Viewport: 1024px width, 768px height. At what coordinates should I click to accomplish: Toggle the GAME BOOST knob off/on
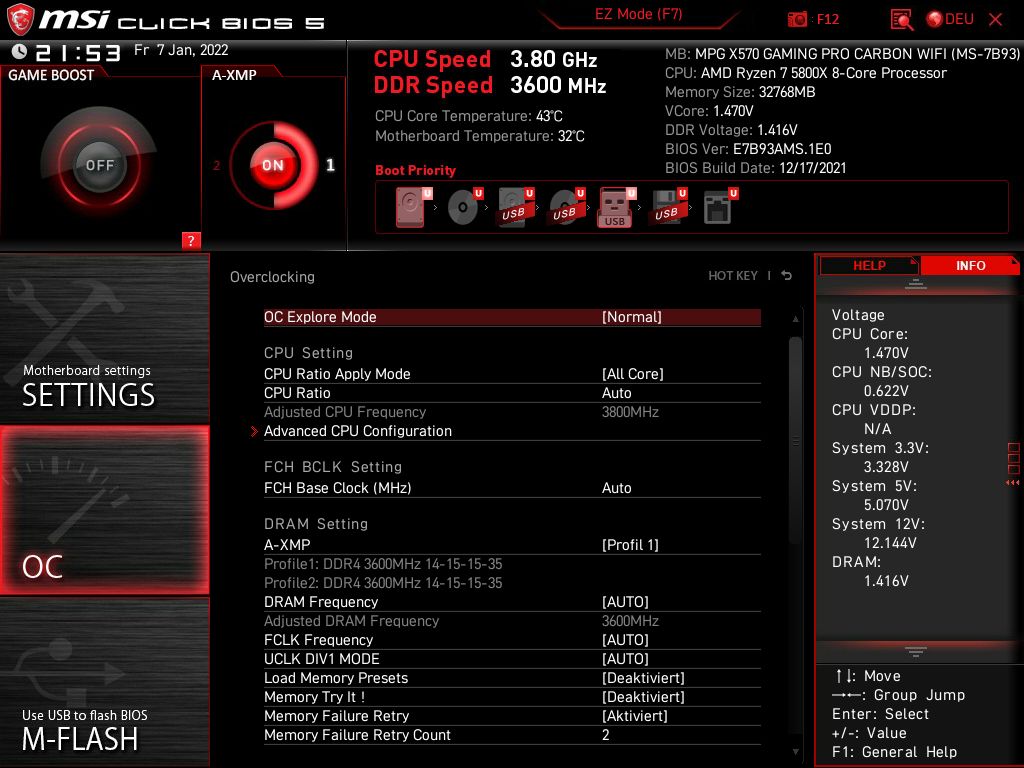tap(99, 165)
